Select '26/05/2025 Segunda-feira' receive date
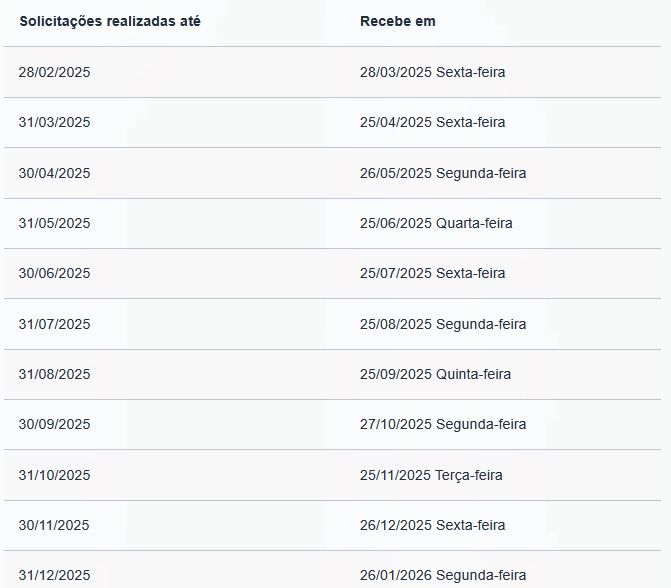The image size is (671, 588). click(x=443, y=173)
